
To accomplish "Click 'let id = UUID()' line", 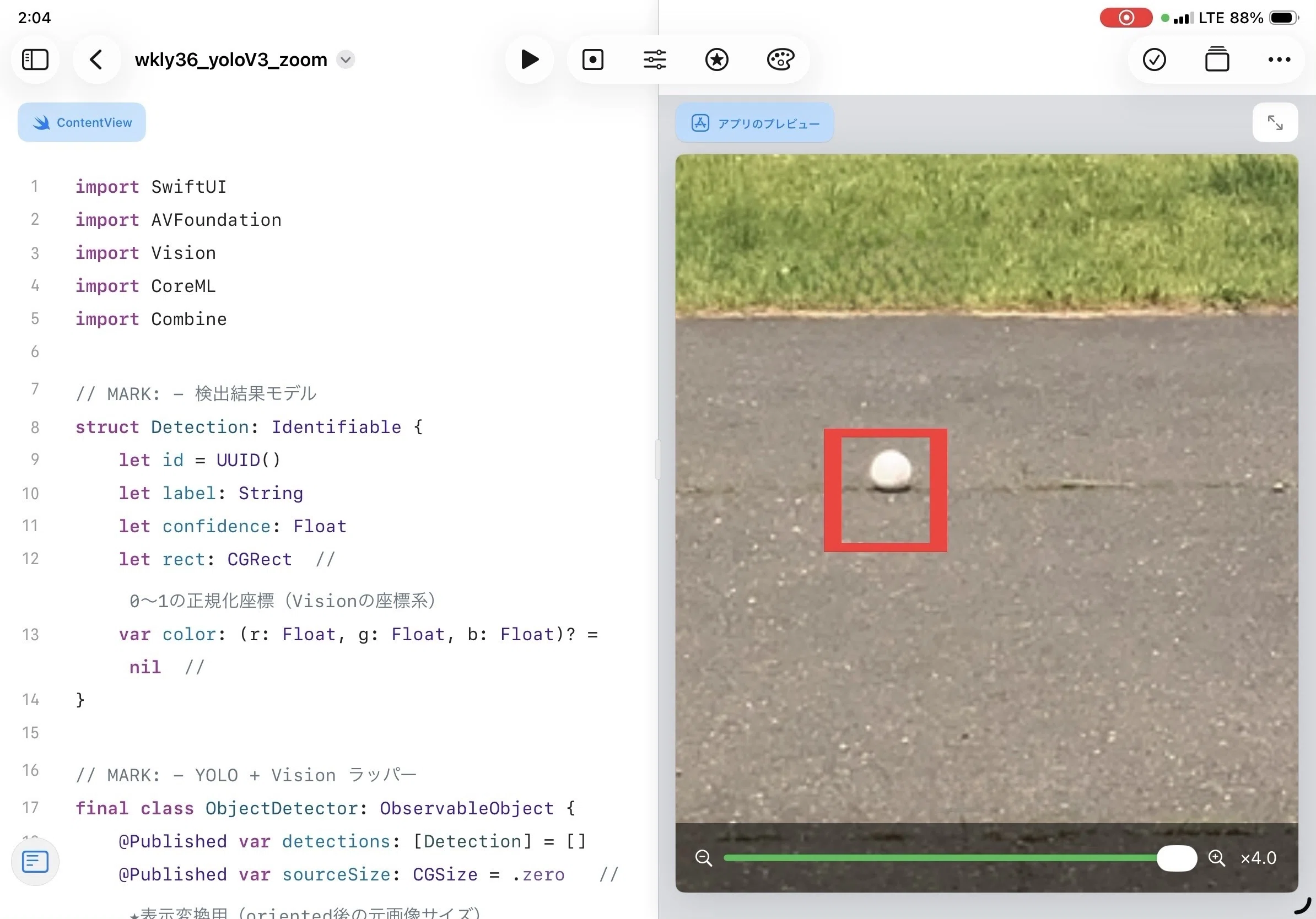I will pos(199,460).
